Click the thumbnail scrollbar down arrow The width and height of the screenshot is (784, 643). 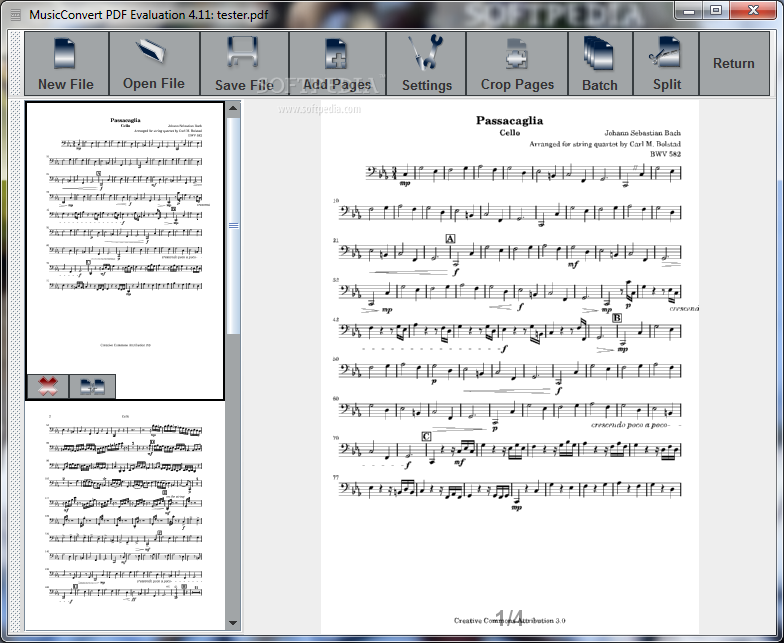[233, 623]
